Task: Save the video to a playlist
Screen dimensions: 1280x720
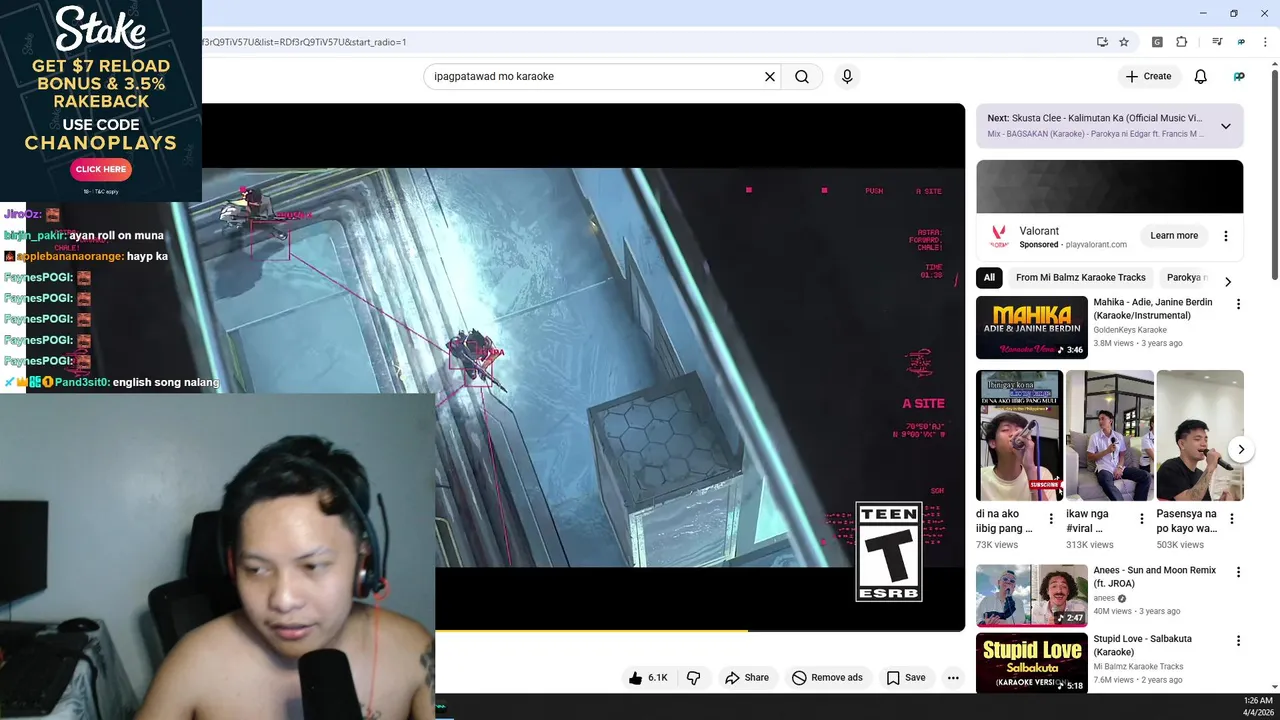Action: [905, 678]
